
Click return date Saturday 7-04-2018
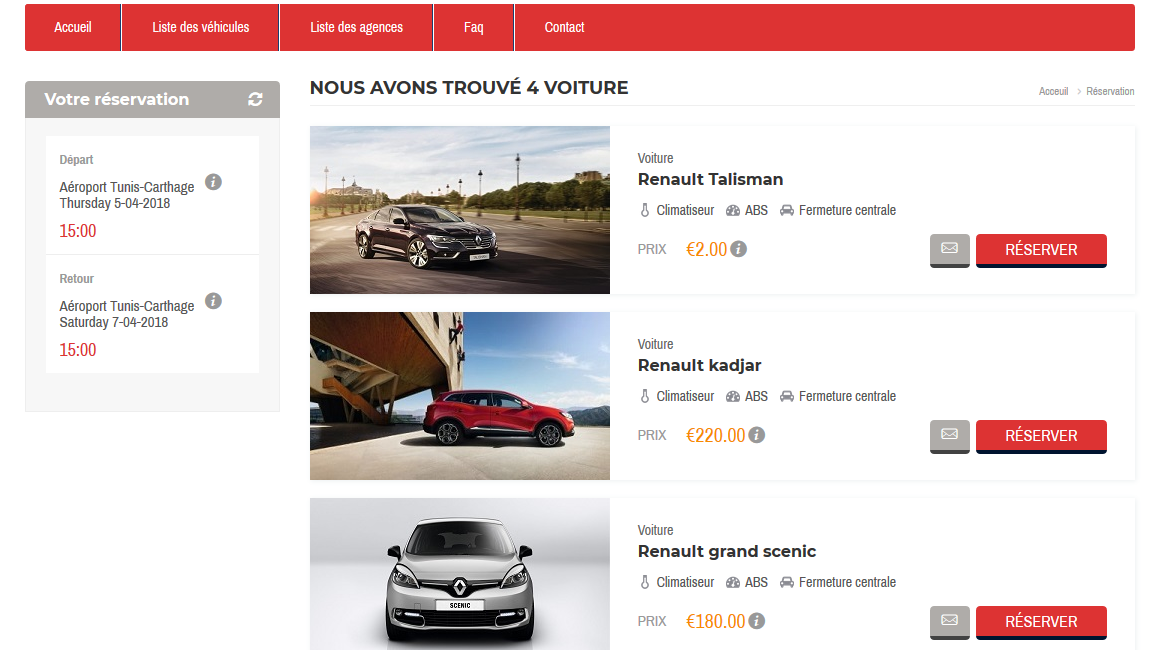pos(114,322)
